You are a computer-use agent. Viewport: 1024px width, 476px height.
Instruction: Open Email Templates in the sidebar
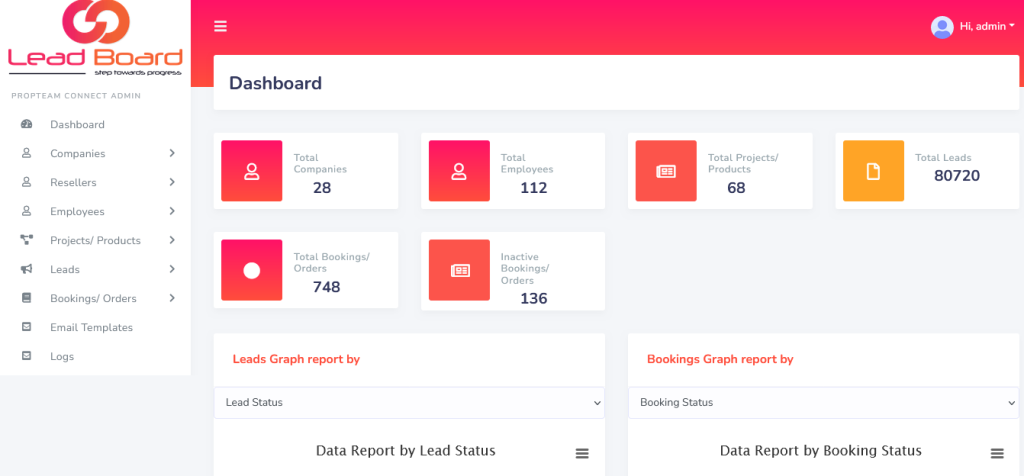(91, 328)
